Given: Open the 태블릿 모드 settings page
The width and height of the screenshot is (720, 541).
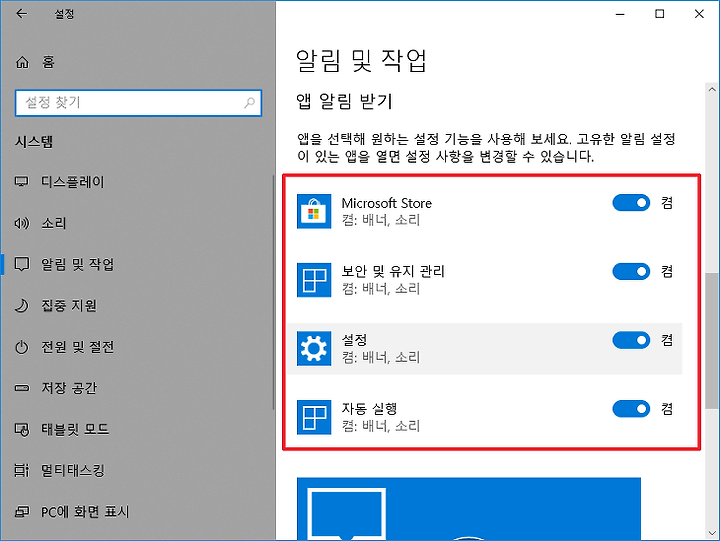Looking at the screenshot, I should tap(138, 429).
